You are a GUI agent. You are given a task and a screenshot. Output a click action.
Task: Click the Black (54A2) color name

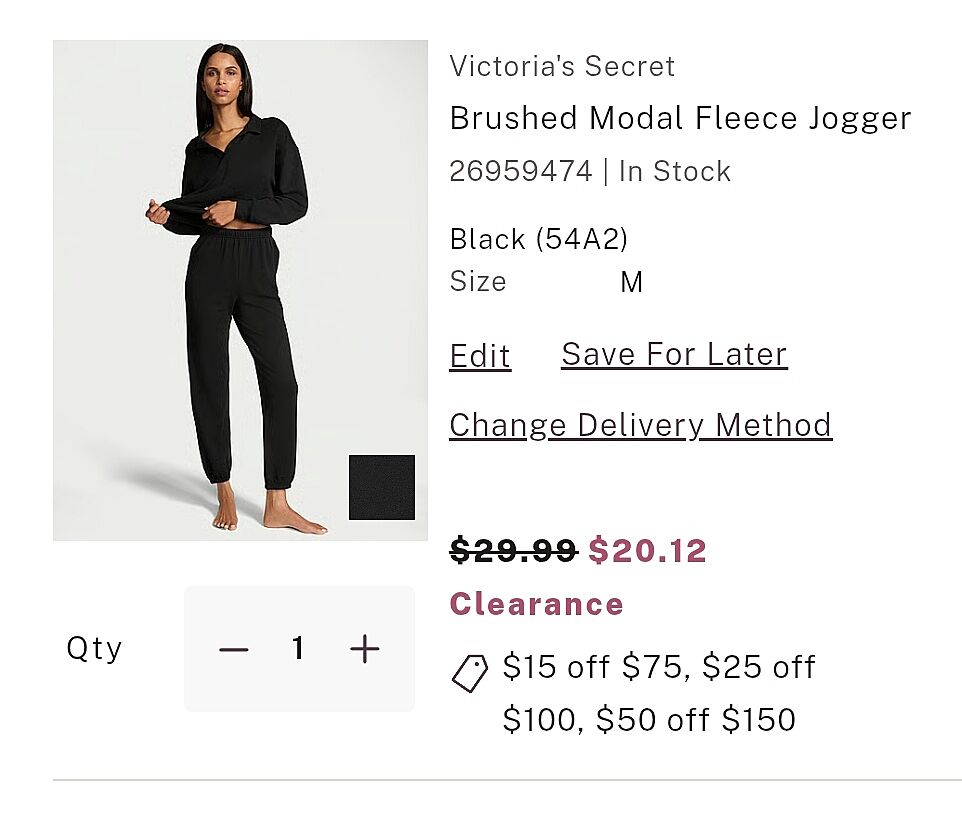539,239
